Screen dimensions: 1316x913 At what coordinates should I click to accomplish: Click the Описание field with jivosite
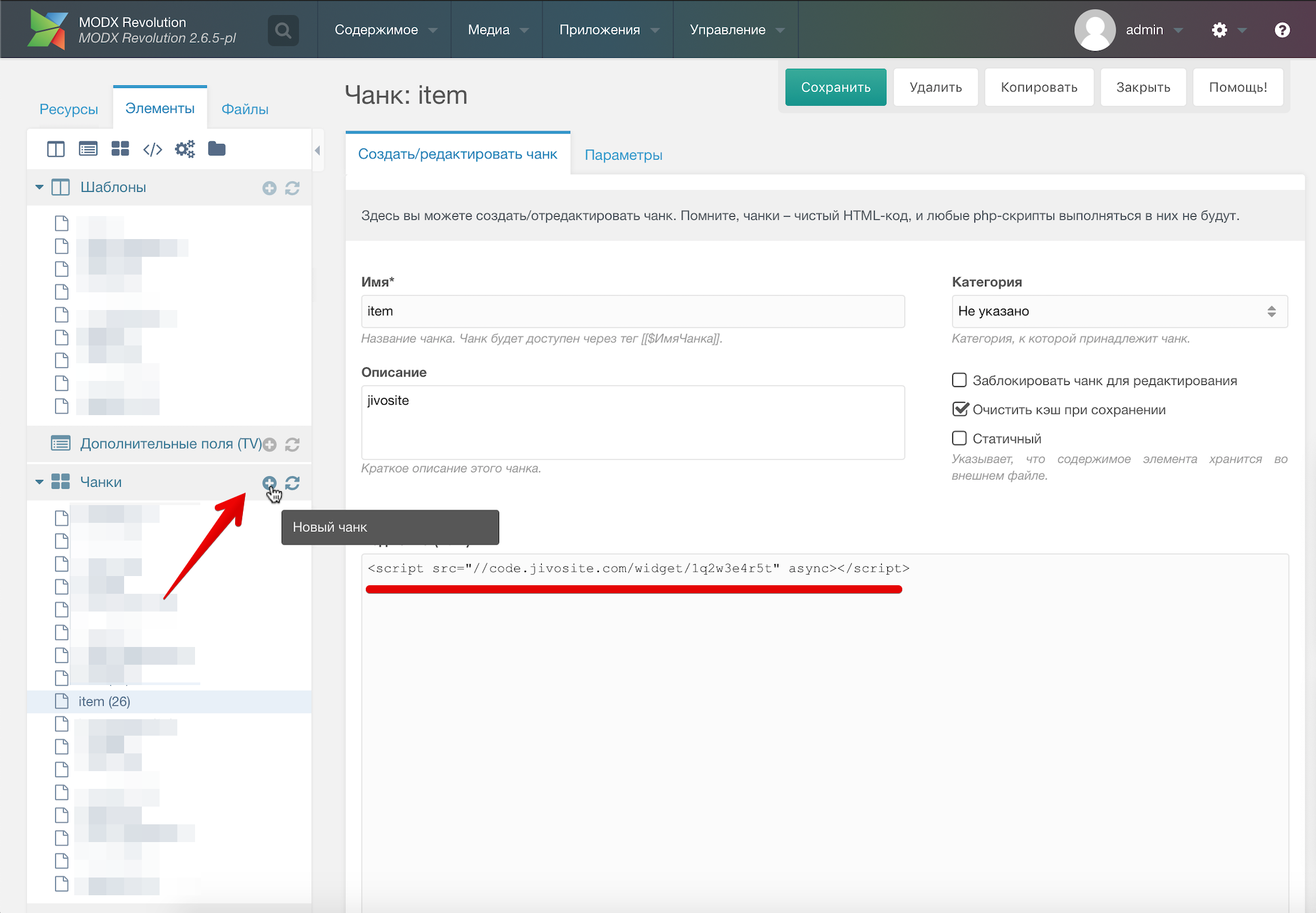tap(633, 422)
